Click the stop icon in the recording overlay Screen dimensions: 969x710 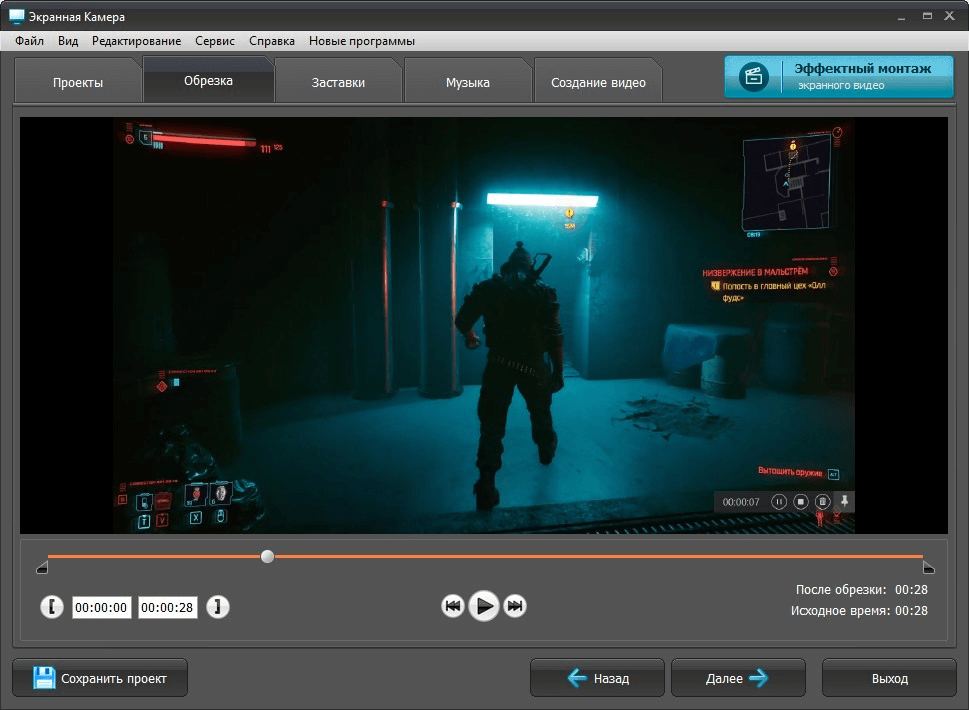click(800, 502)
